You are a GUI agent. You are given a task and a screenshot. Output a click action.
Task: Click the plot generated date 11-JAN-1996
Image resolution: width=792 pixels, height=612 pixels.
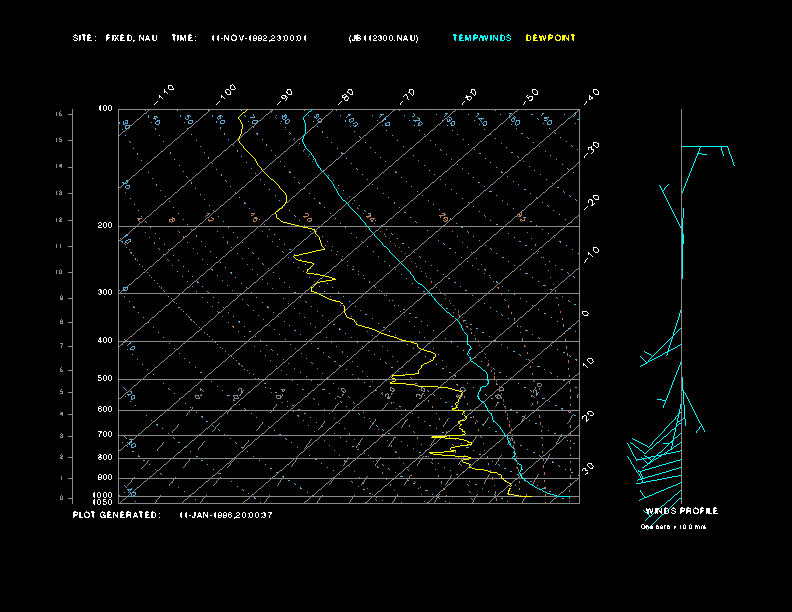pos(225,515)
